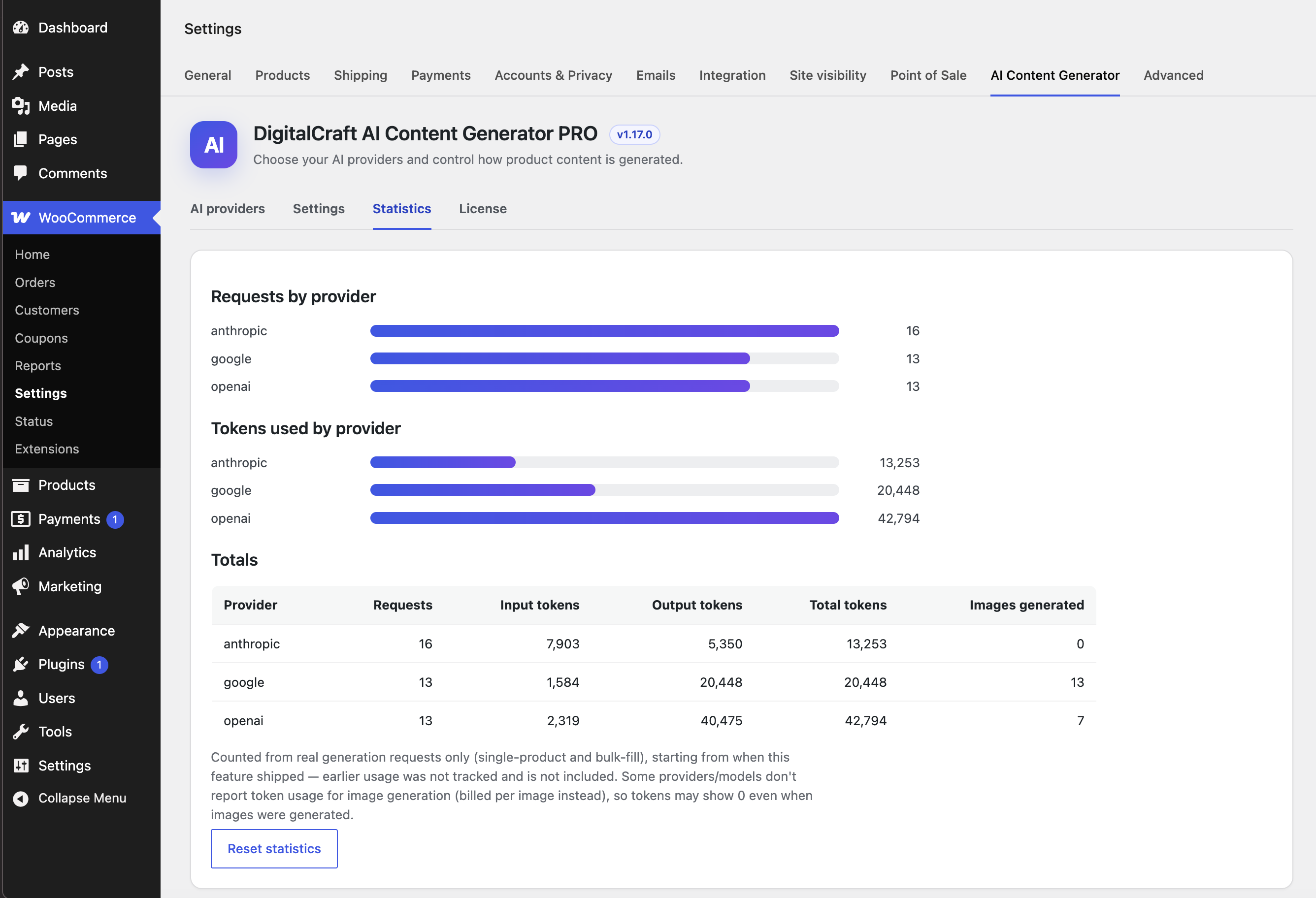Open the License sub-tab

[483, 209]
